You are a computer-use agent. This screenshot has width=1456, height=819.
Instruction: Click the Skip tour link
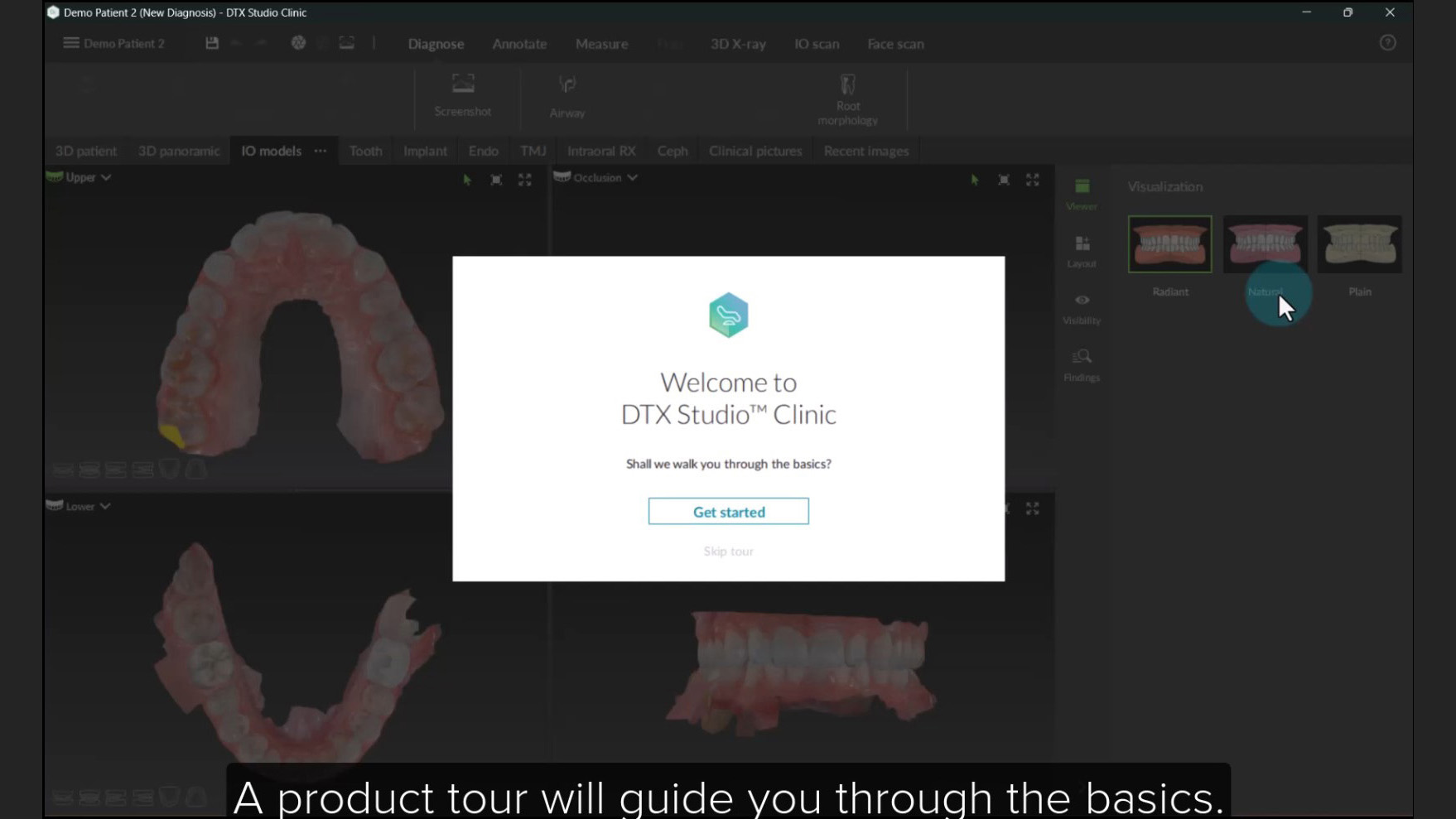click(729, 551)
